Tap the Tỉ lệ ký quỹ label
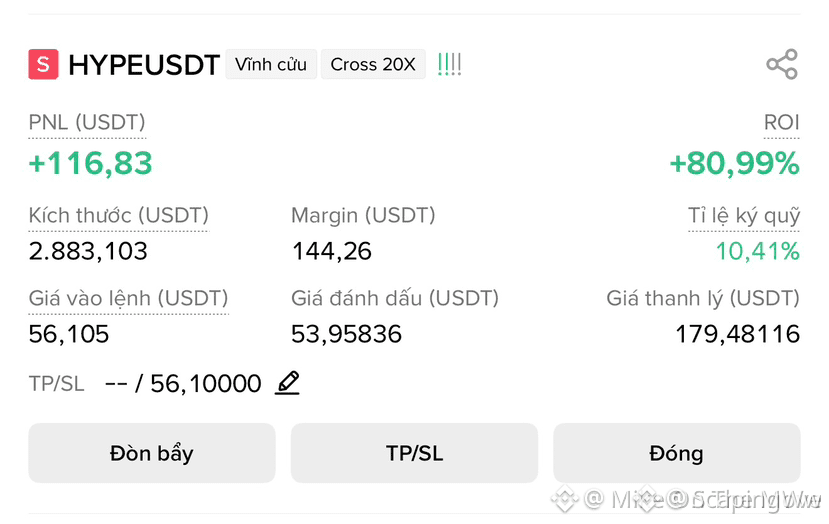The image size is (829, 524). (744, 216)
